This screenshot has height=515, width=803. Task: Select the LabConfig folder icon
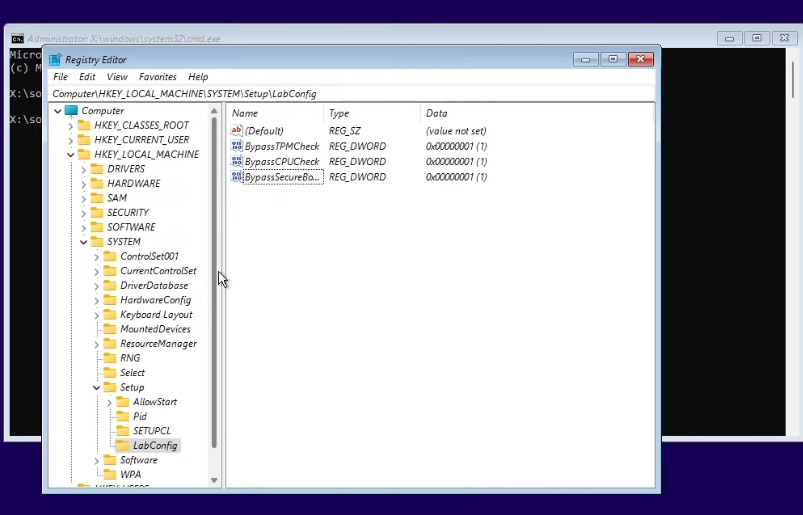(x=123, y=445)
